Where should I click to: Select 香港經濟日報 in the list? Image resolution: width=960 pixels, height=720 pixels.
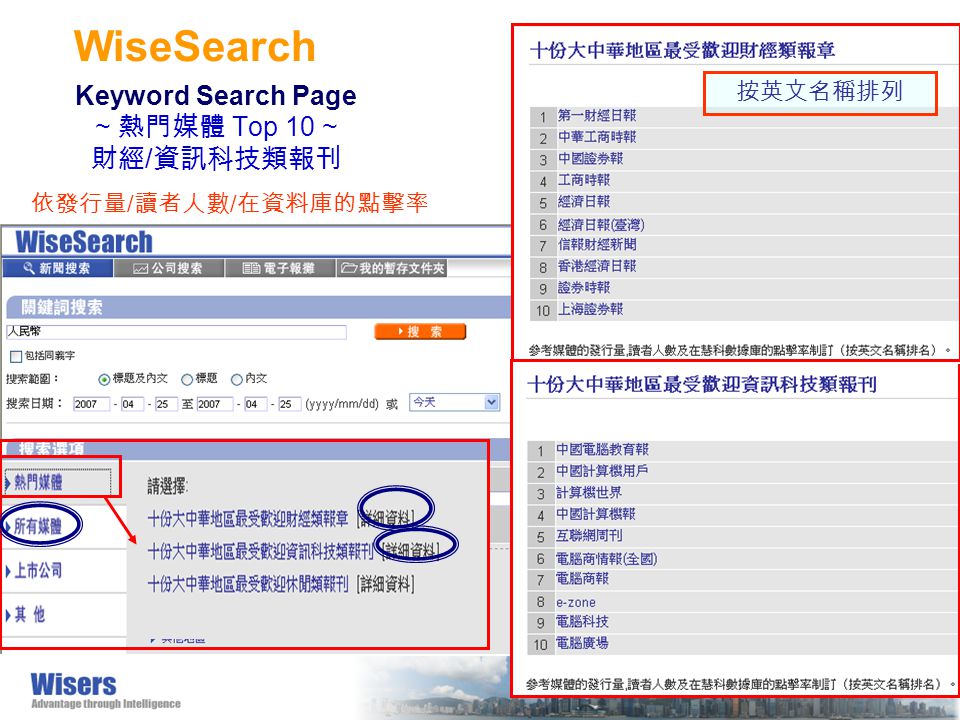click(x=597, y=266)
